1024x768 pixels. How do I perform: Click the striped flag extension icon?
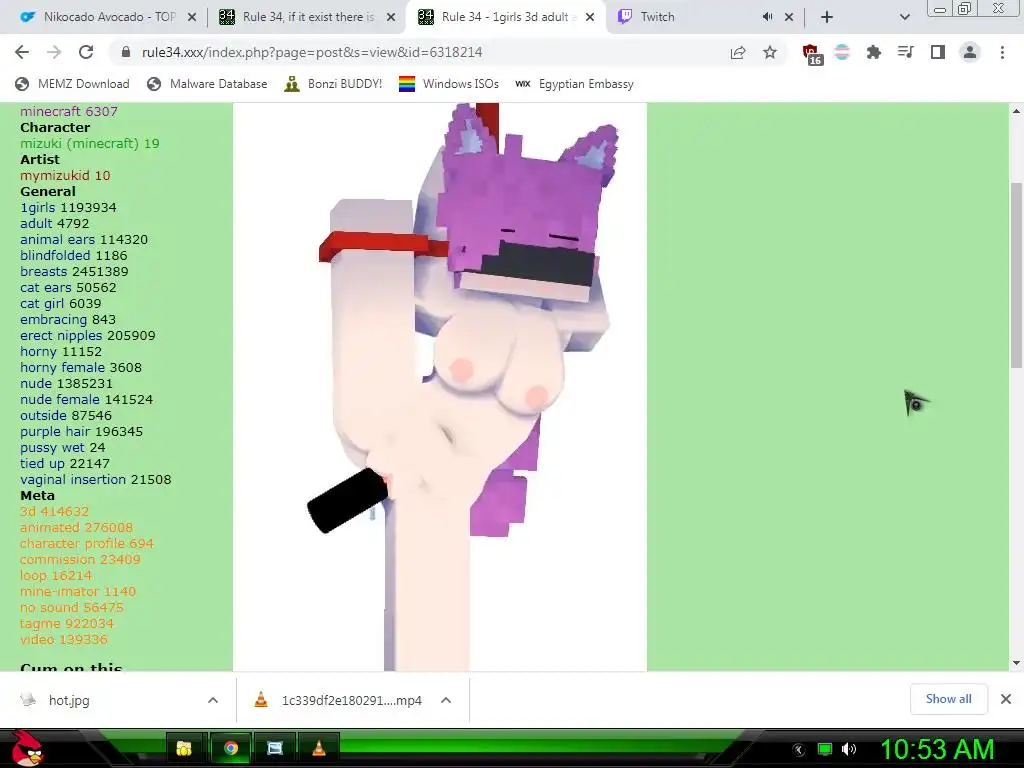[842, 52]
